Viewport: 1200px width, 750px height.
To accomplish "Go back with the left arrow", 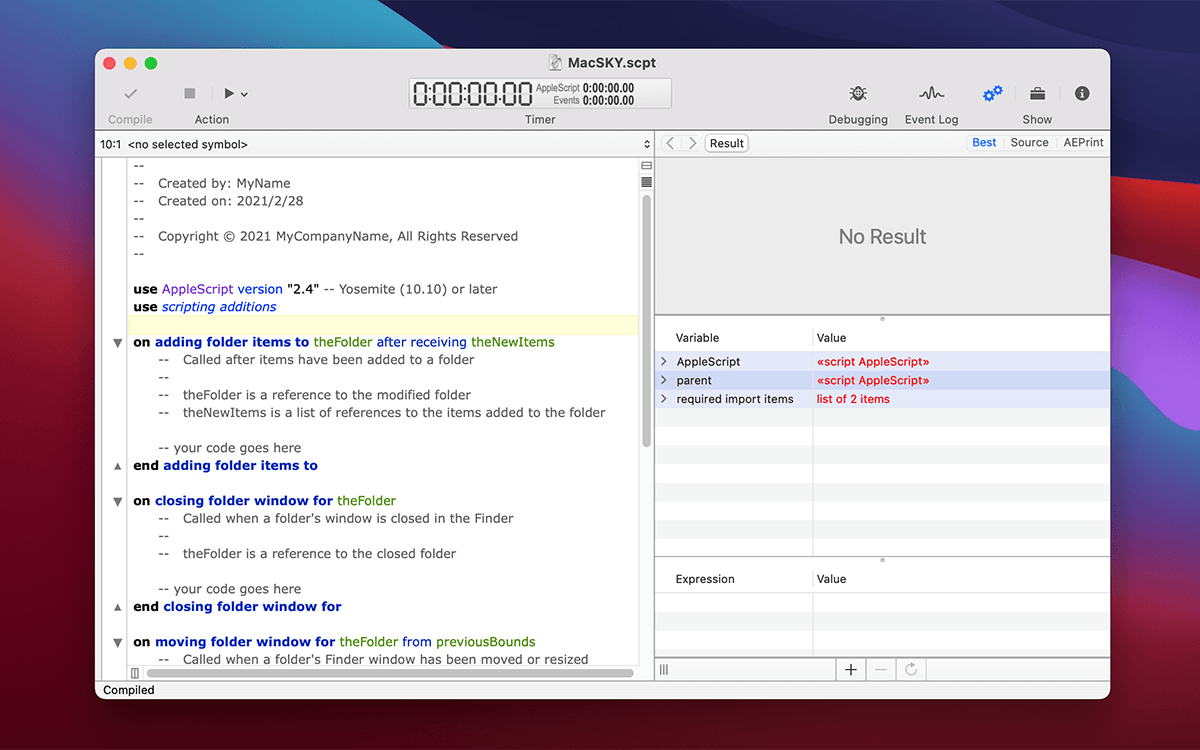I will (x=670, y=143).
